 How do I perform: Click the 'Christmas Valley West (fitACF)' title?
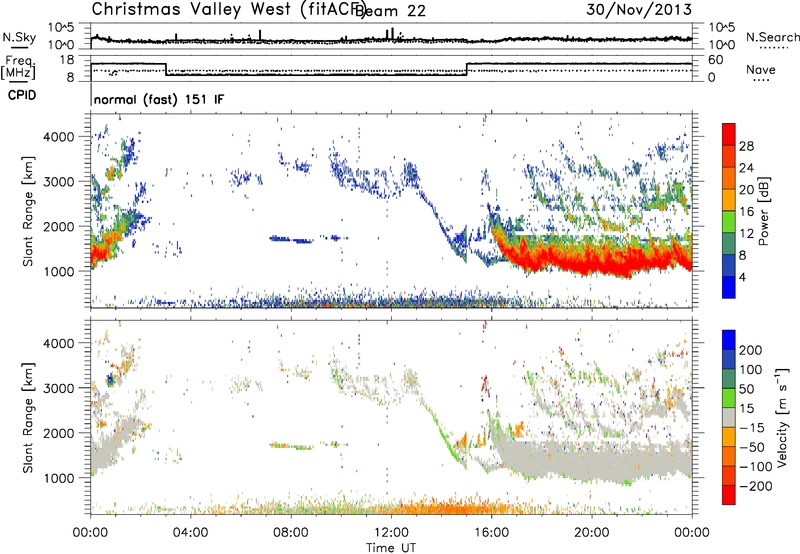pyautogui.click(x=229, y=9)
